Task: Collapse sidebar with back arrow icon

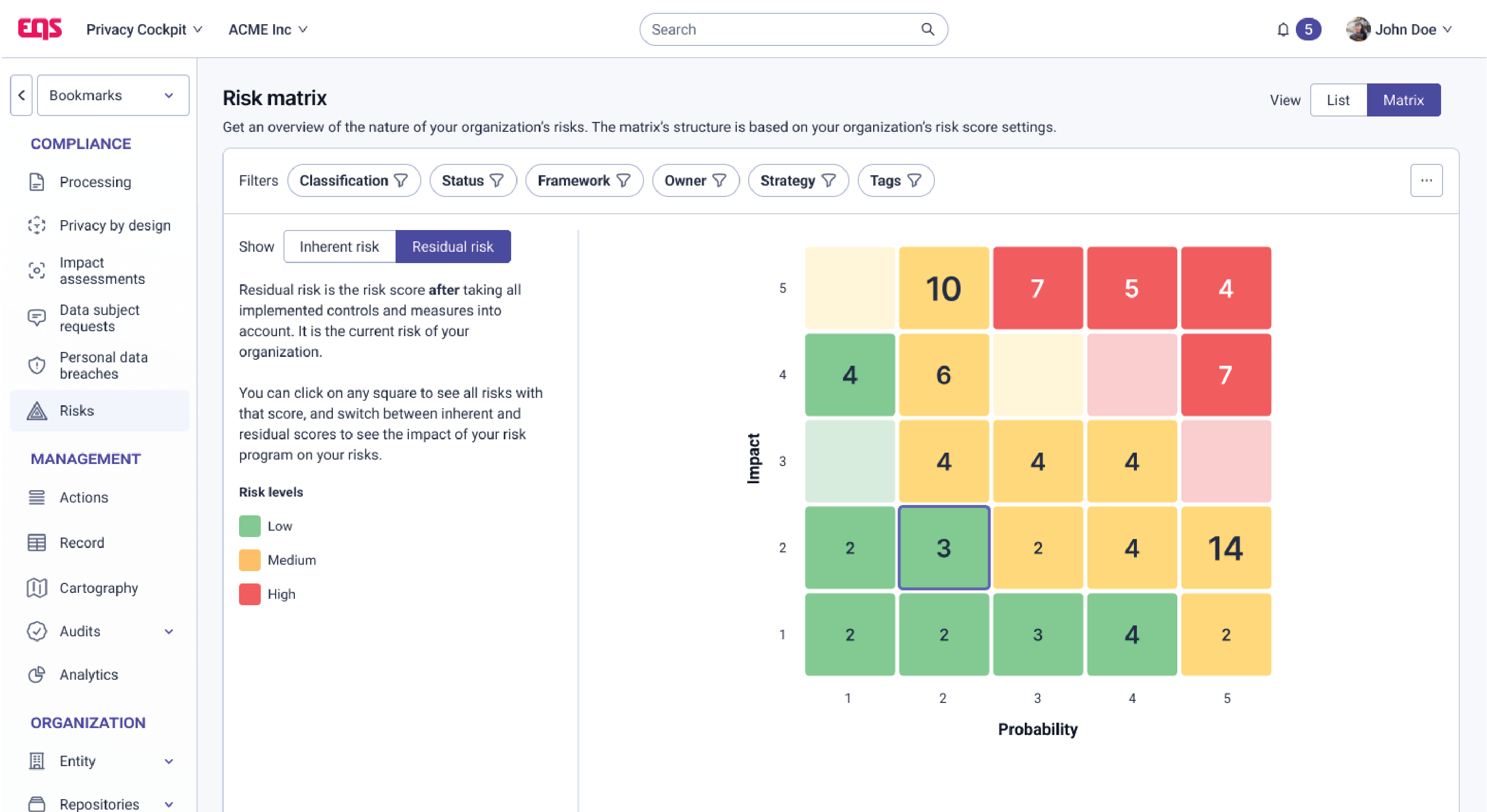Action: (21, 95)
